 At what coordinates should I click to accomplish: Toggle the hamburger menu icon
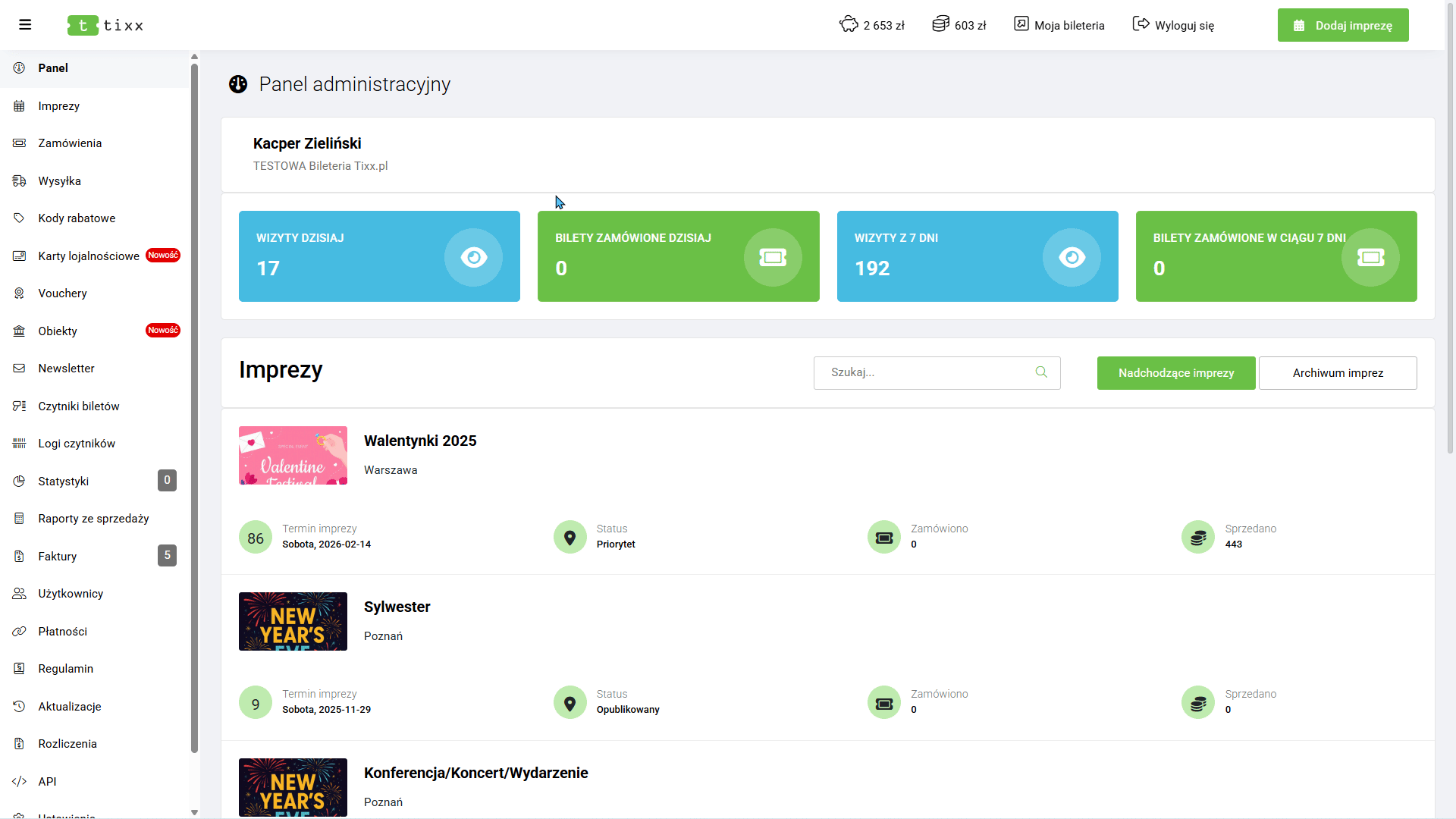pos(25,25)
